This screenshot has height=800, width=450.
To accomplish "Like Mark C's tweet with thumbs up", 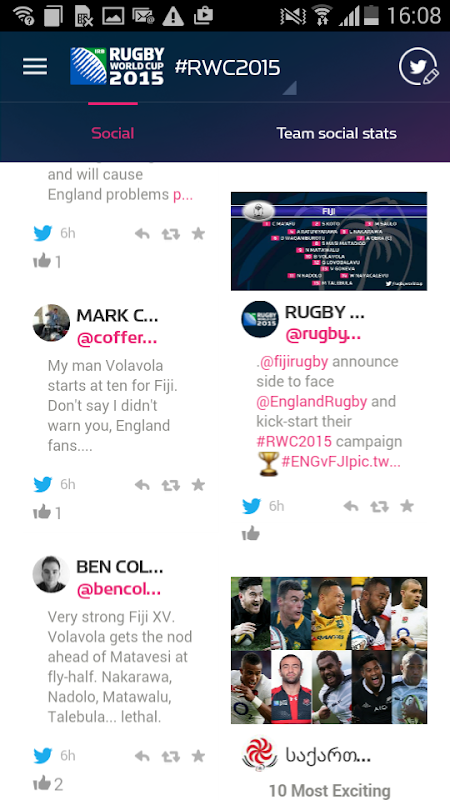I will coord(42,512).
